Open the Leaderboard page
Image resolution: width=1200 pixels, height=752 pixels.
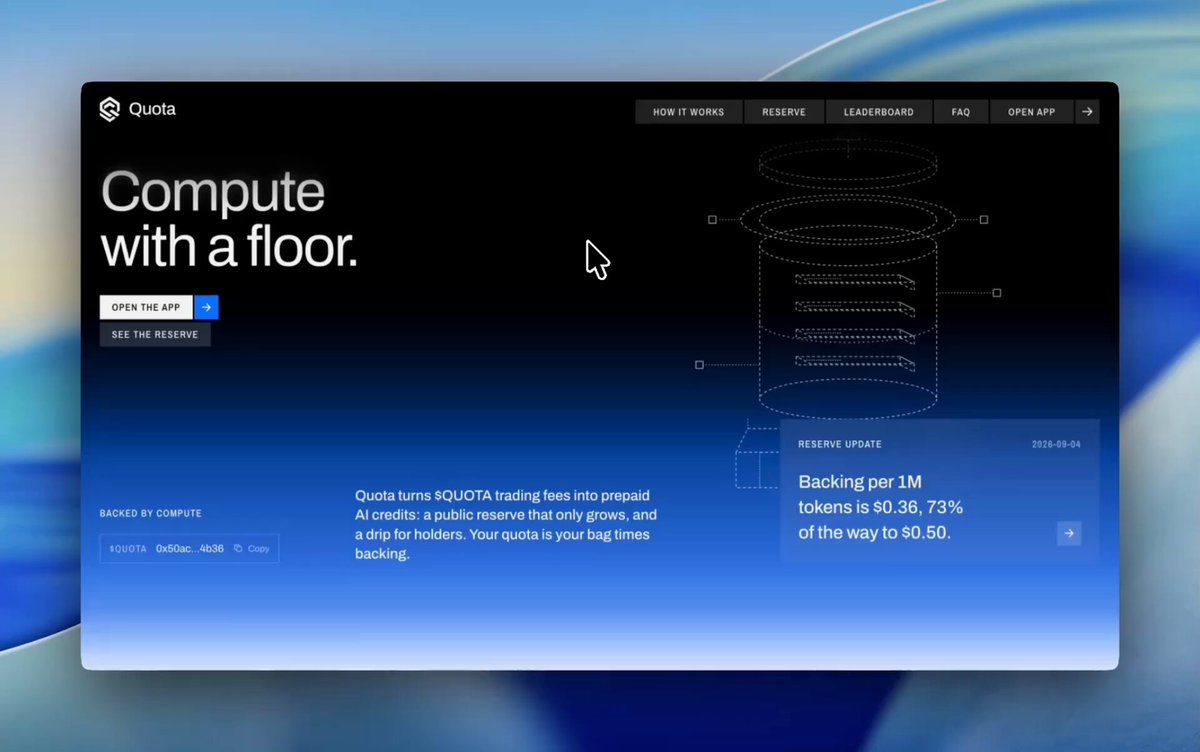coord(878,112)
